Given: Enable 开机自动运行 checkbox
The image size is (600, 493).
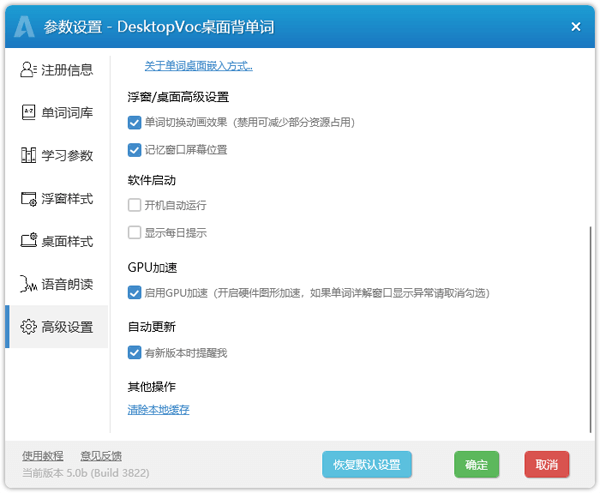Looking at the screenshot, I should [134, 205].
